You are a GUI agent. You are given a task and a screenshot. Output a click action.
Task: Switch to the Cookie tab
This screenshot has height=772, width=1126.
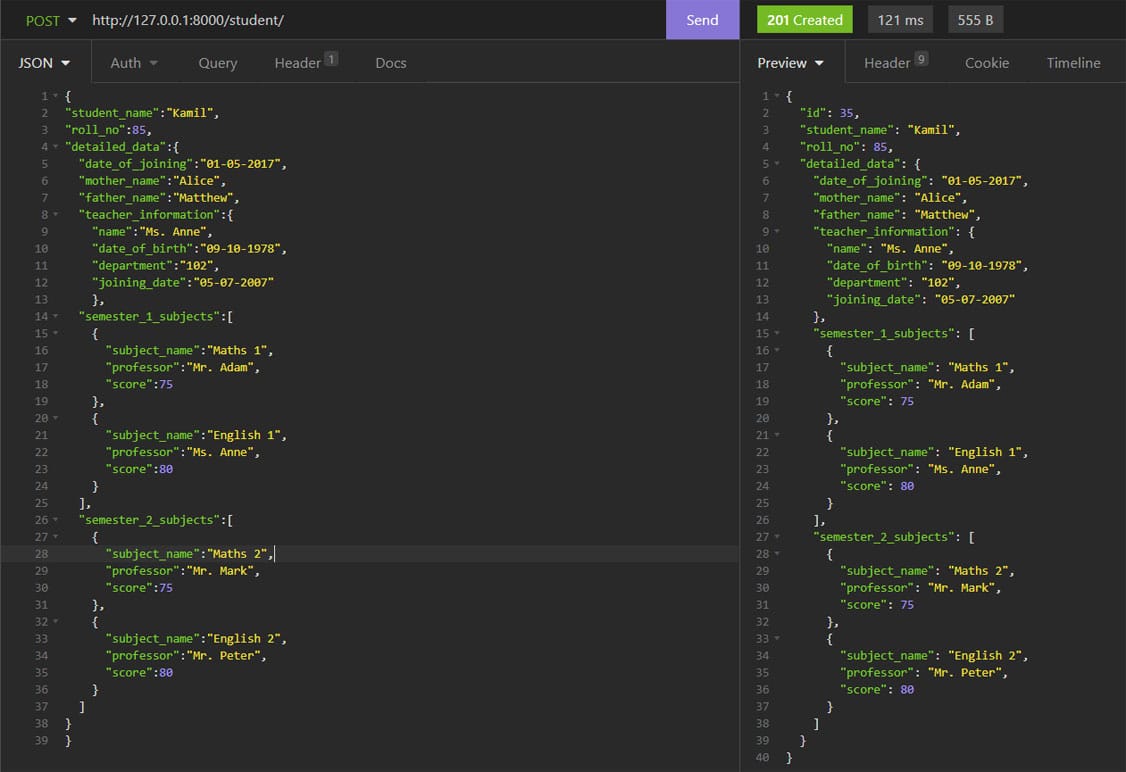tap(986, 63)
